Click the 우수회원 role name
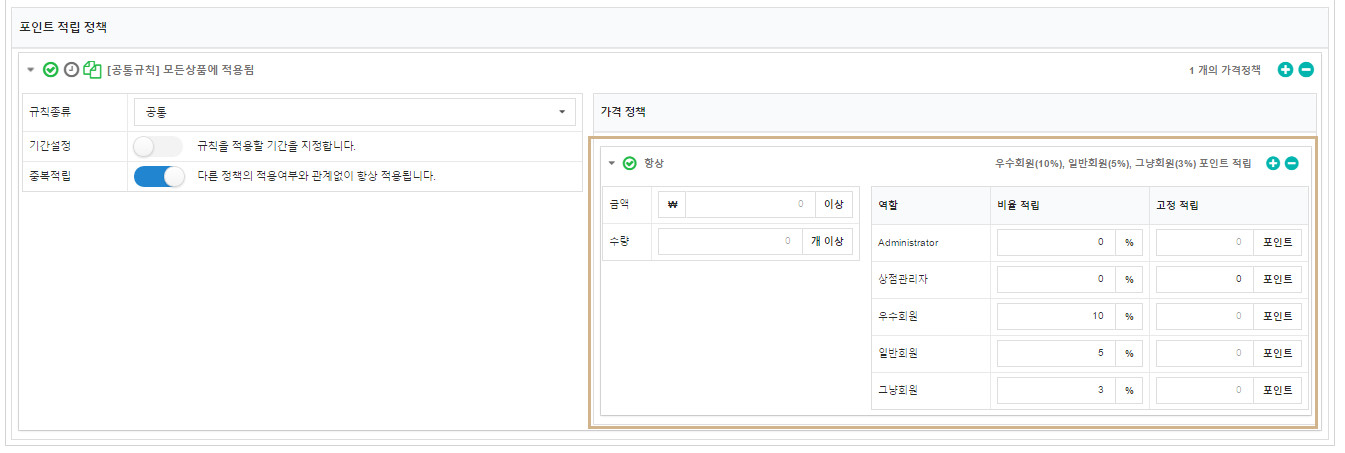 898,316
